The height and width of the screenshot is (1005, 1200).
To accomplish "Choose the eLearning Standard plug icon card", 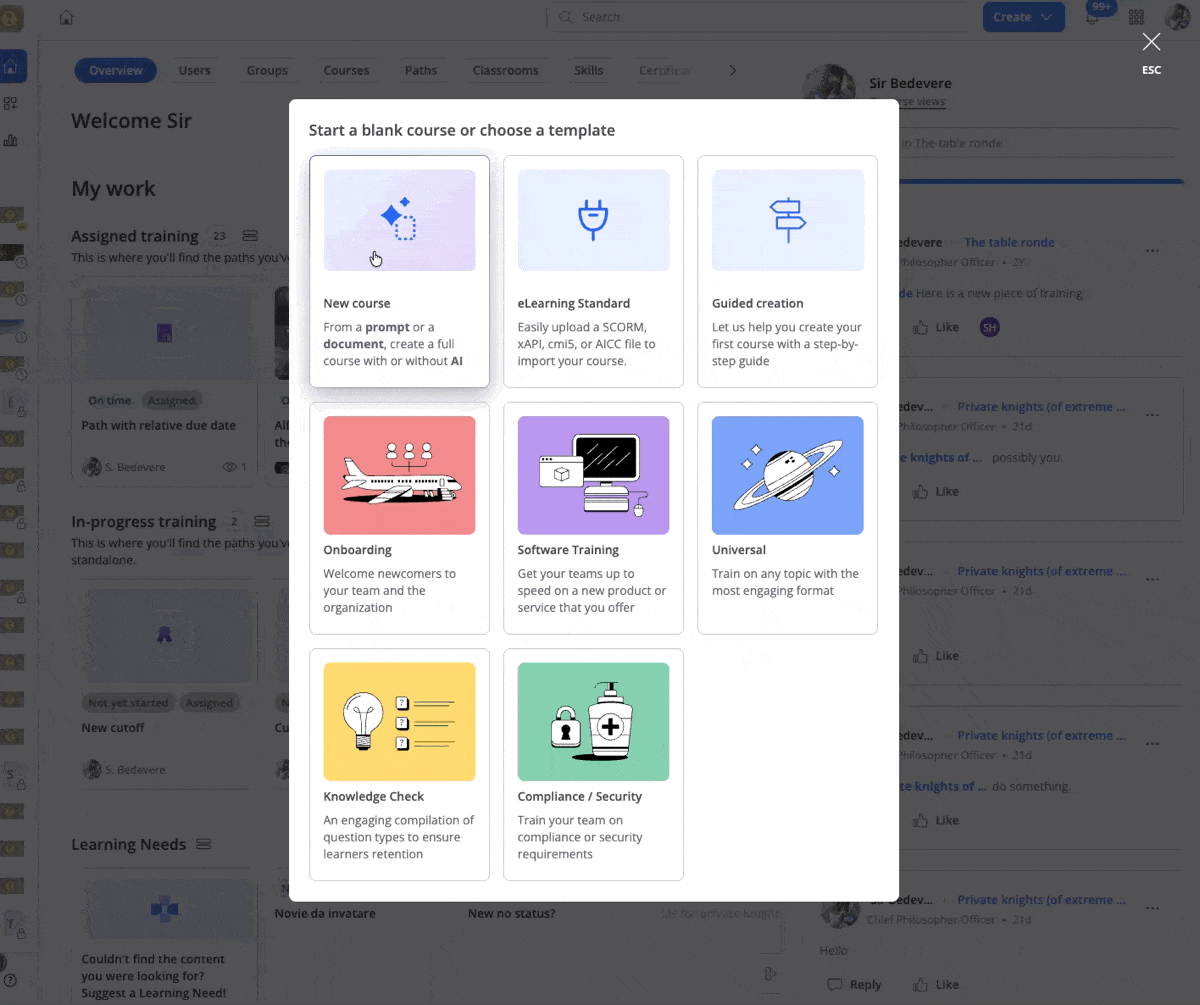I will (x=593, y=220).
